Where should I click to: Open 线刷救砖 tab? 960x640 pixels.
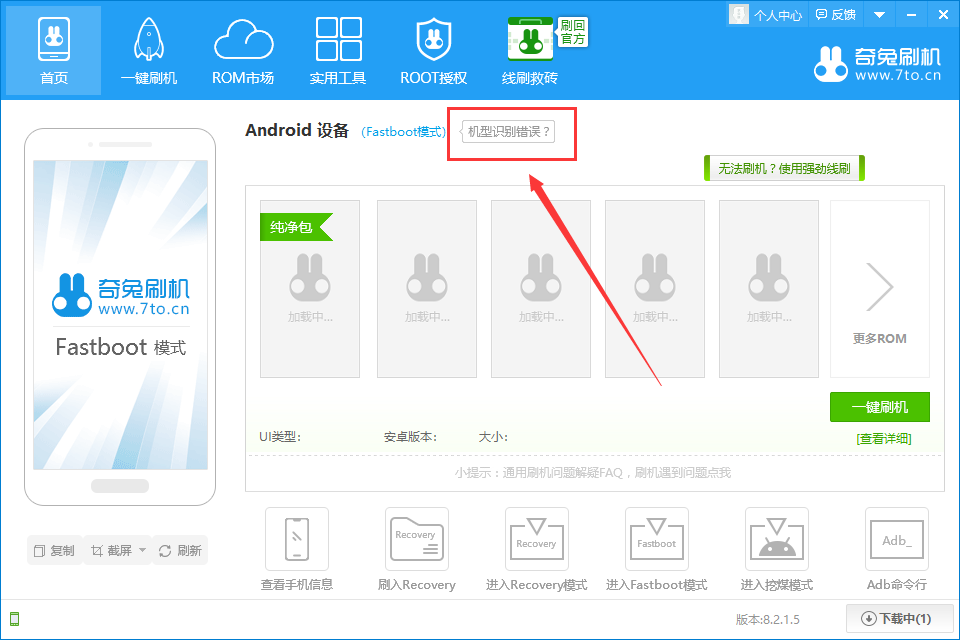530,50
